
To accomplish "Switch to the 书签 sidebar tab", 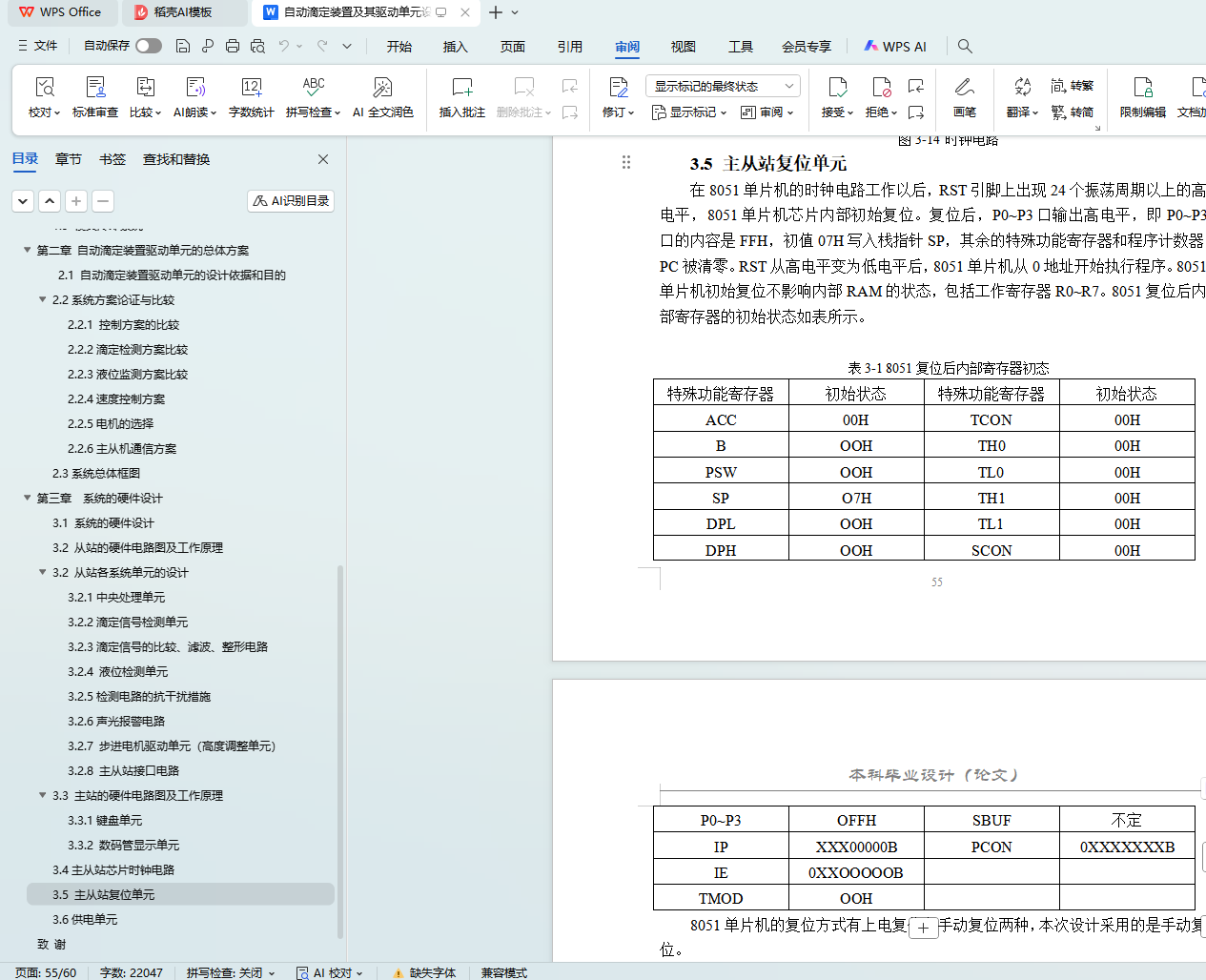I will [112, 159].
